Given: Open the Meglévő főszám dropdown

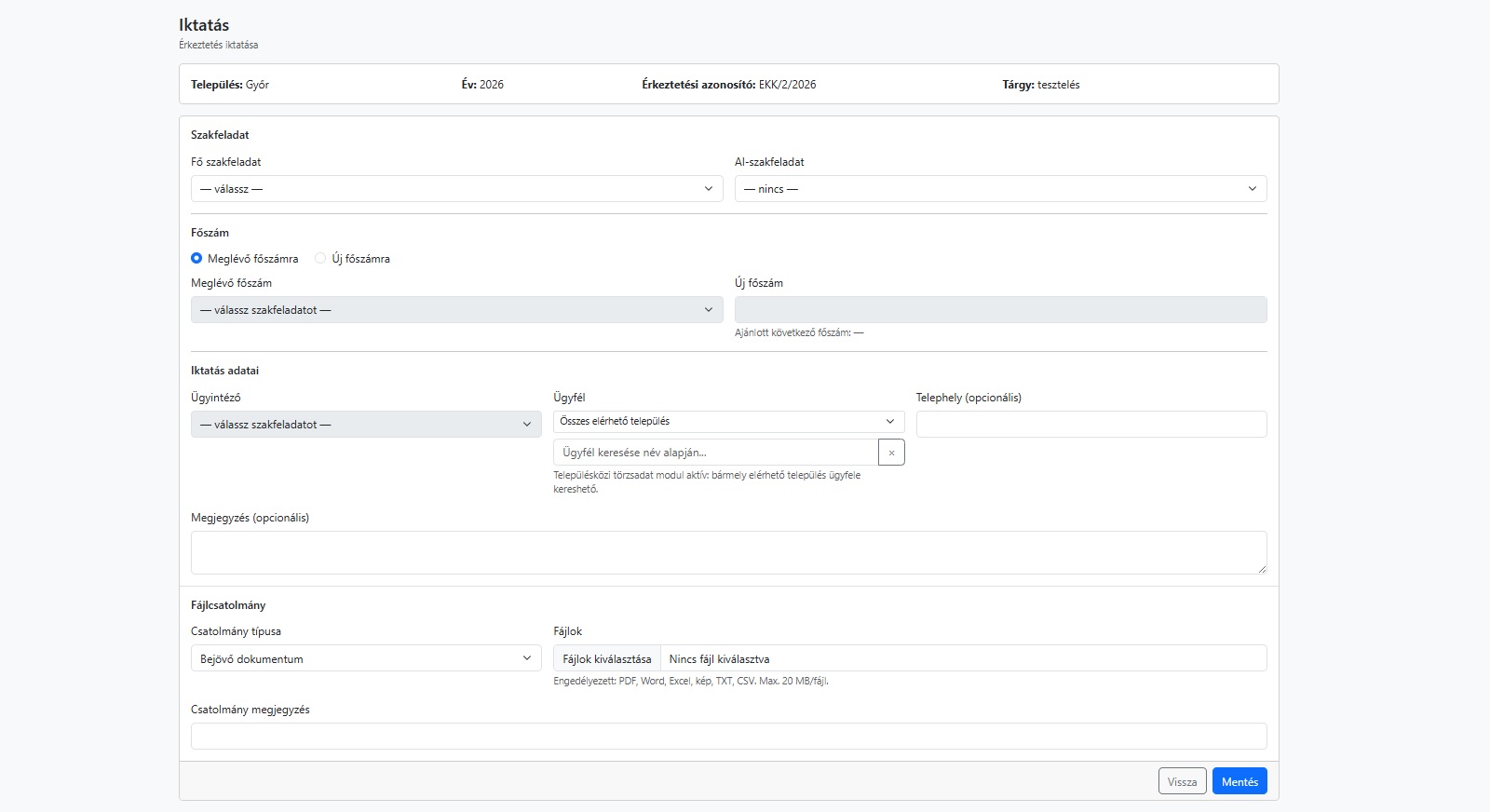Looking at the screenshot, I should (456, 310).
